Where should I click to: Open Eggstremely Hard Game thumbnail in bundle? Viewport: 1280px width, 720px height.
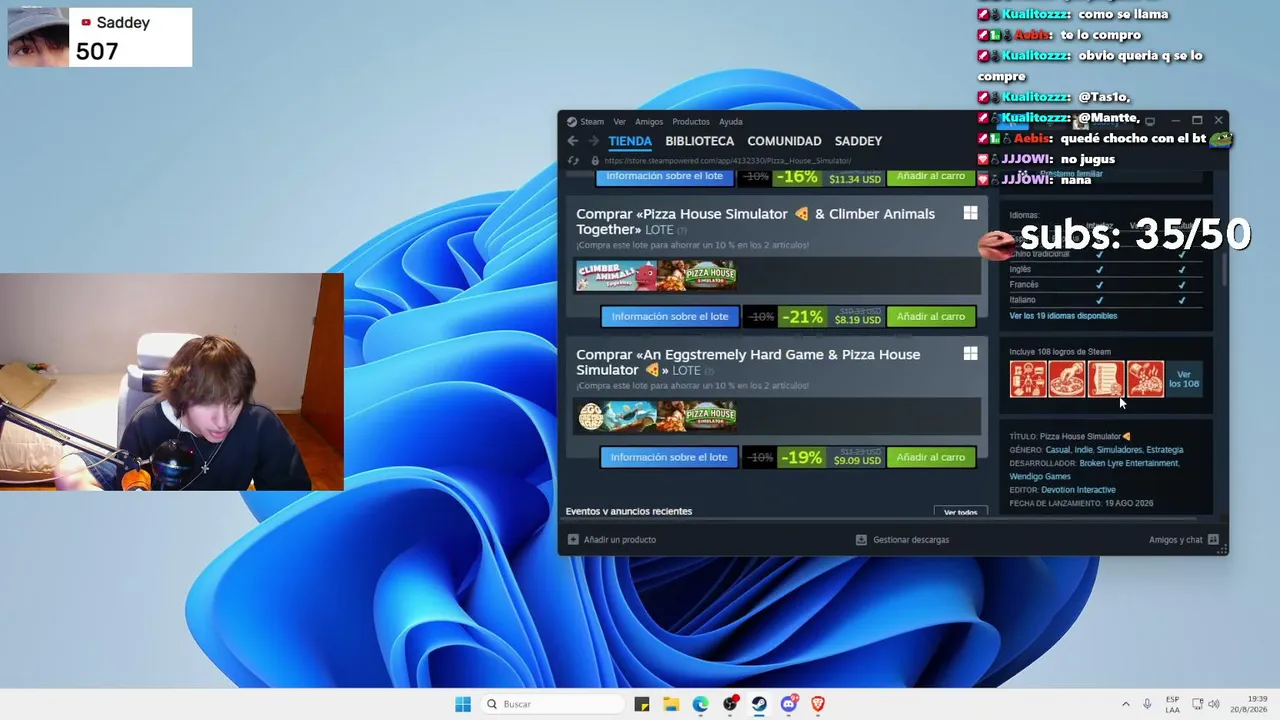tap(616, 415)
